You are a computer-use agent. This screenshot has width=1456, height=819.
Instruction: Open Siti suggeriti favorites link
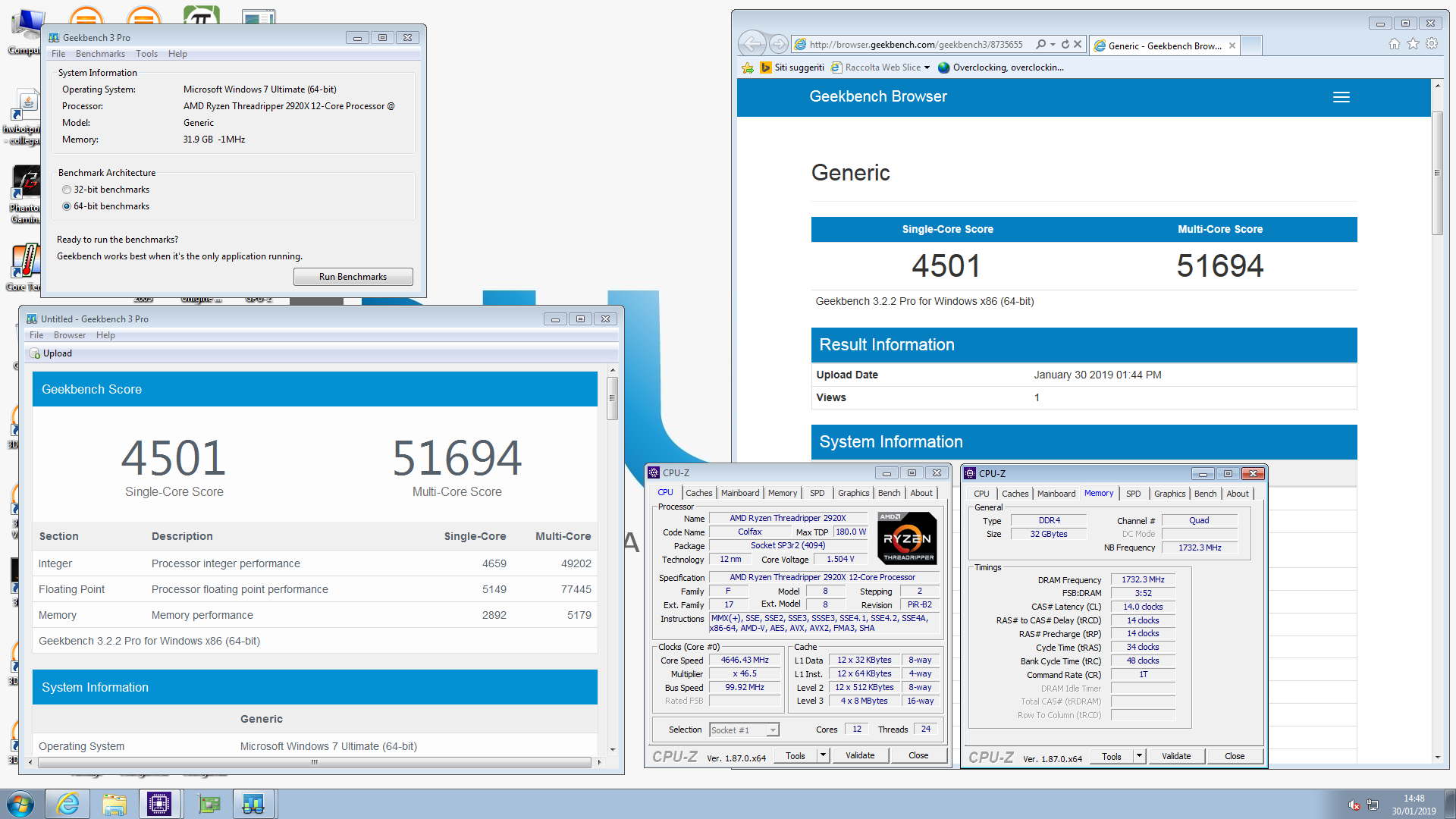tap(792, 67)
